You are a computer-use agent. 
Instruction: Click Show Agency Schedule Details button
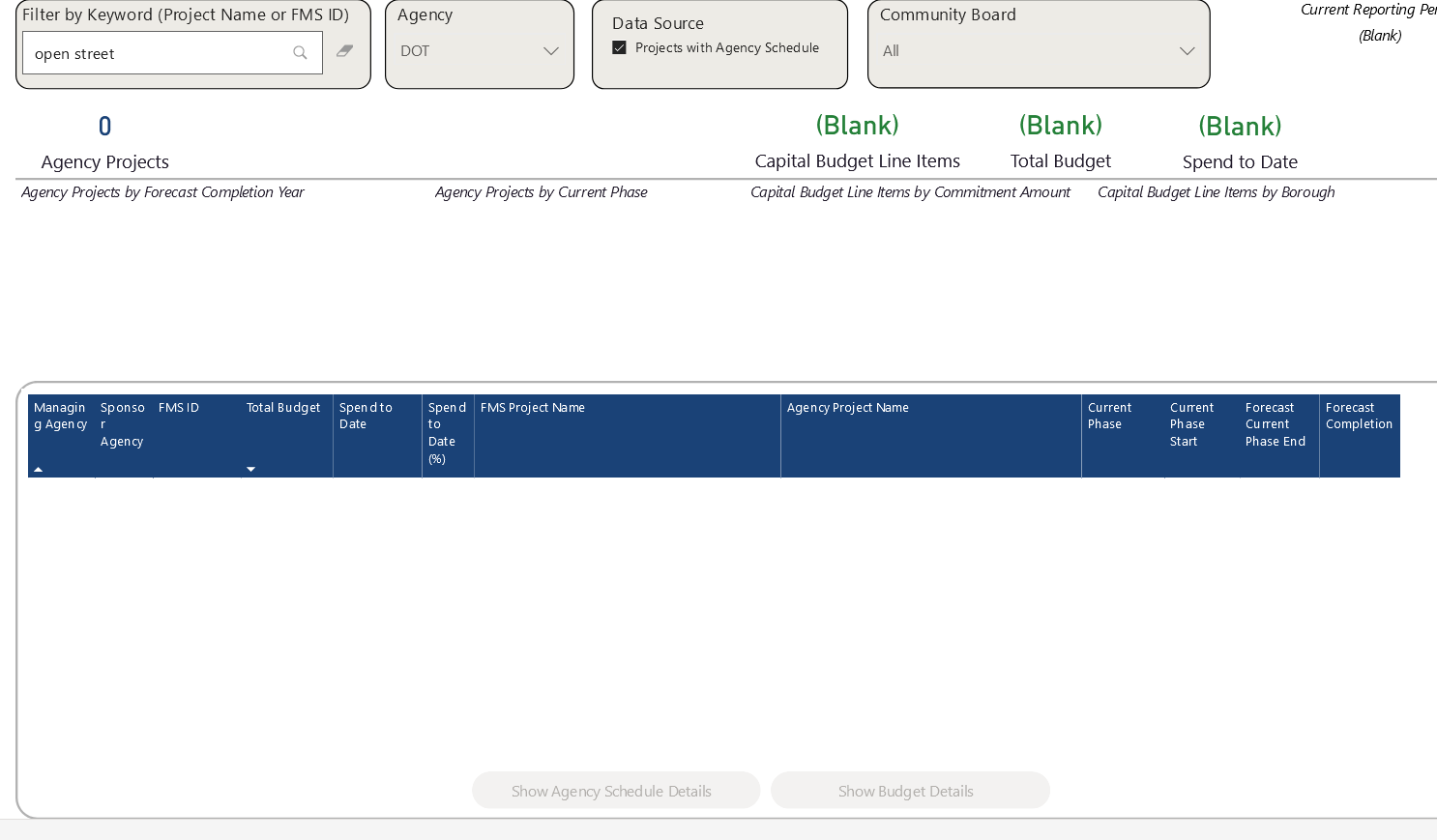[616, 790]
